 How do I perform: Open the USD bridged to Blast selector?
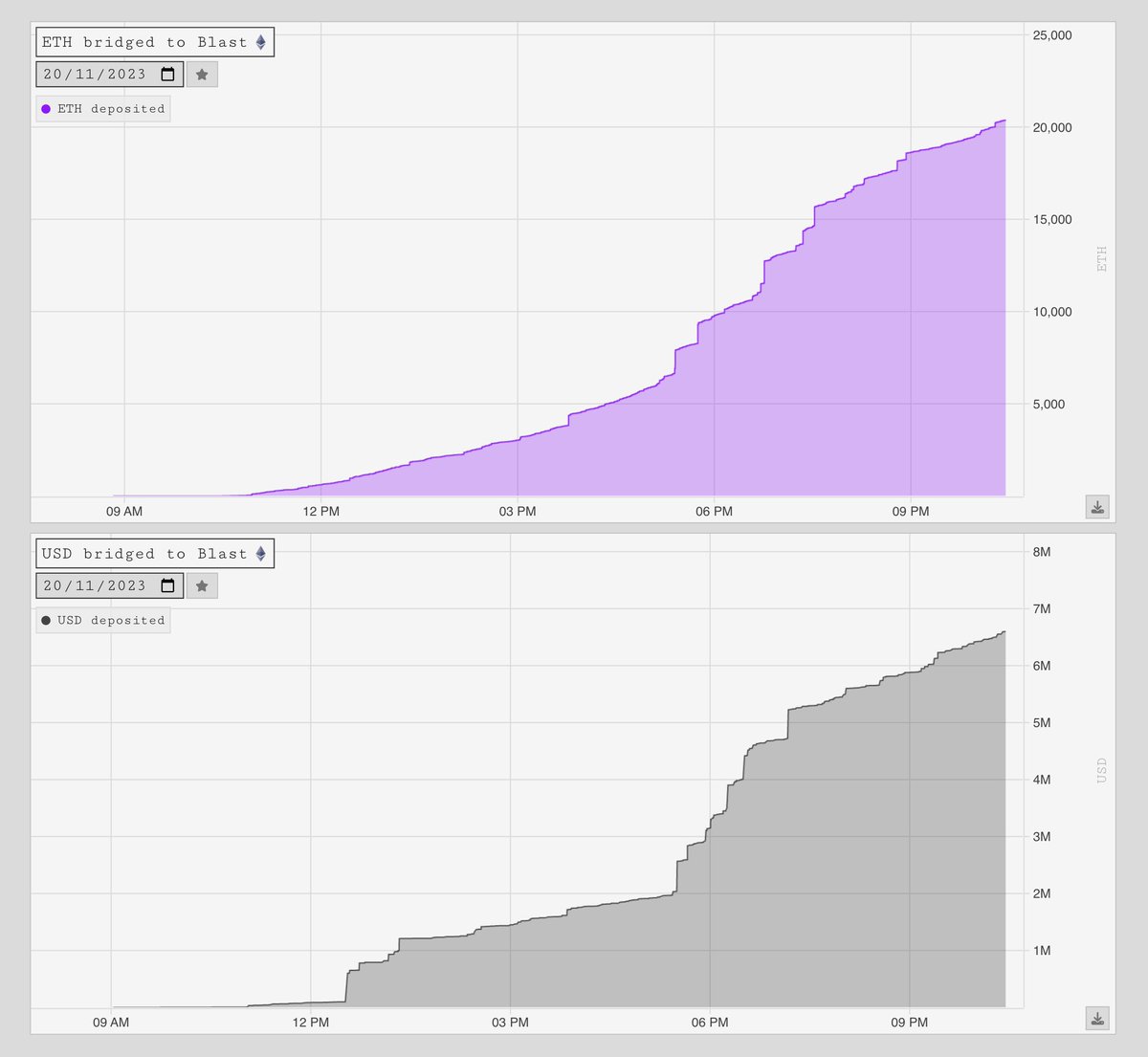click(x=155, y=554)
